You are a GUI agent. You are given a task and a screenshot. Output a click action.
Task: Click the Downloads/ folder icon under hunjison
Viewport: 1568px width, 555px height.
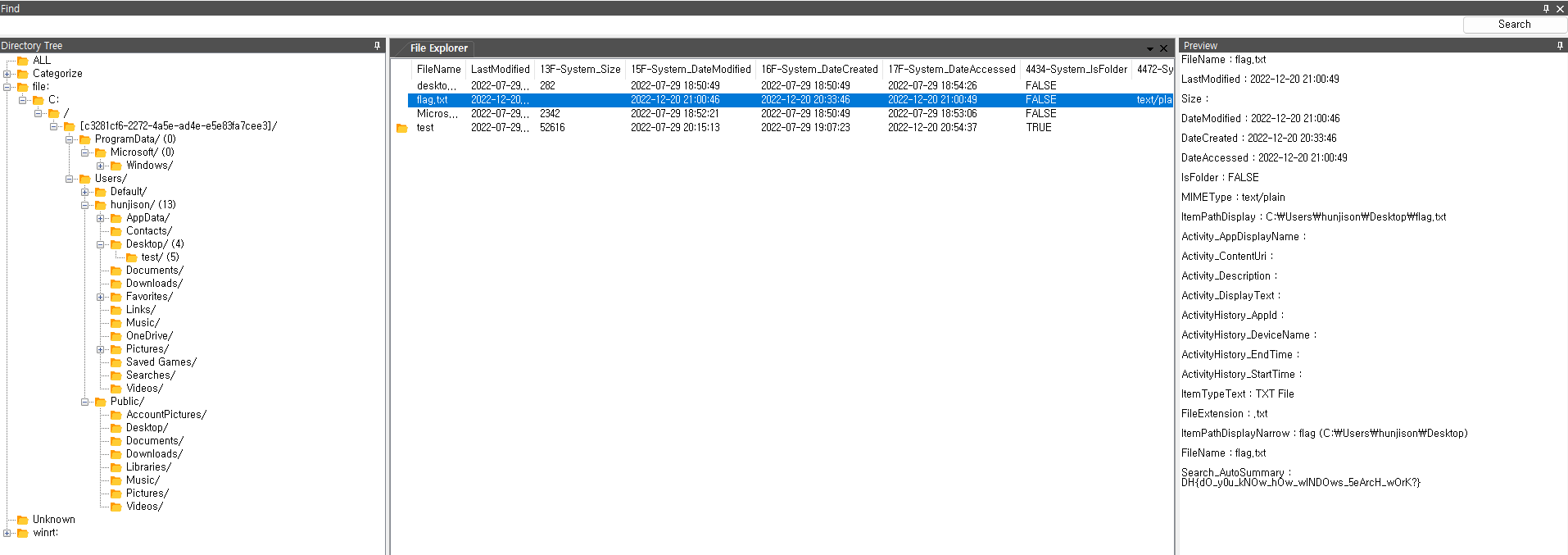(x=116, y=284)
